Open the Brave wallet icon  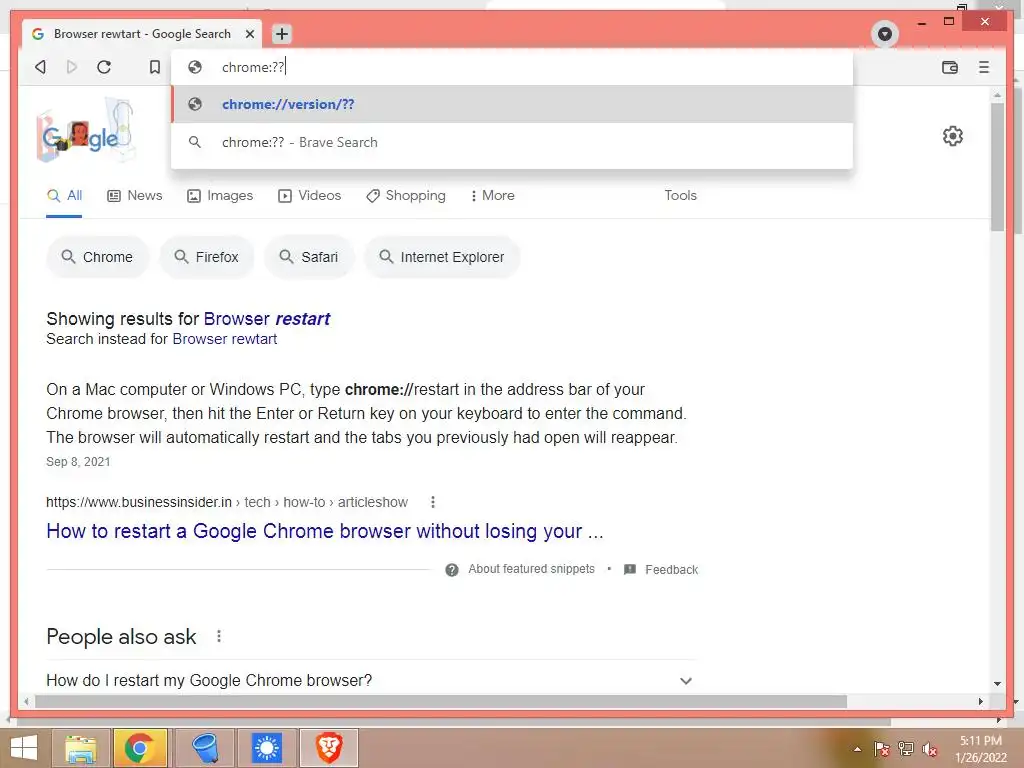(950, 67)
